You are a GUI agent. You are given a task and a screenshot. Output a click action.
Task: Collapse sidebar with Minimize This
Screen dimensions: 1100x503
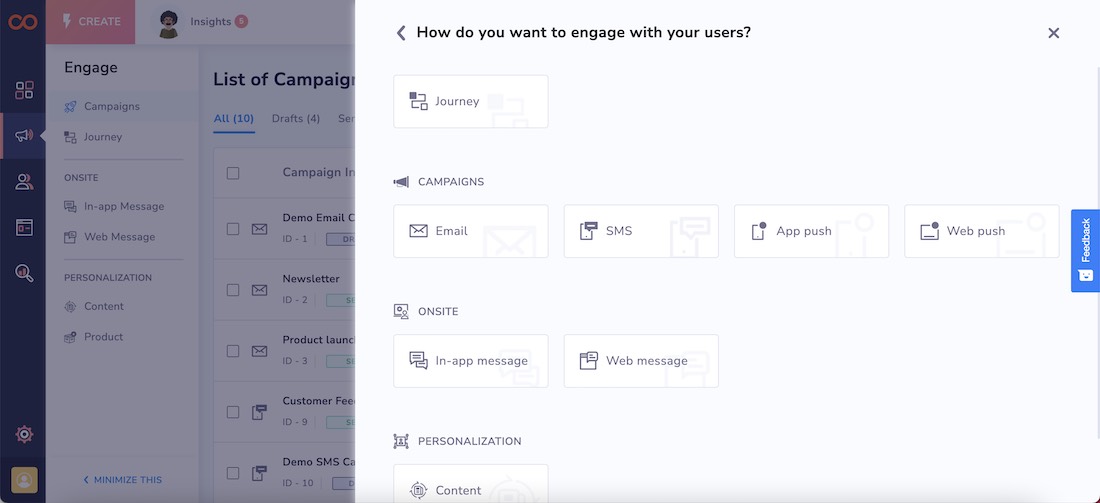122,480
